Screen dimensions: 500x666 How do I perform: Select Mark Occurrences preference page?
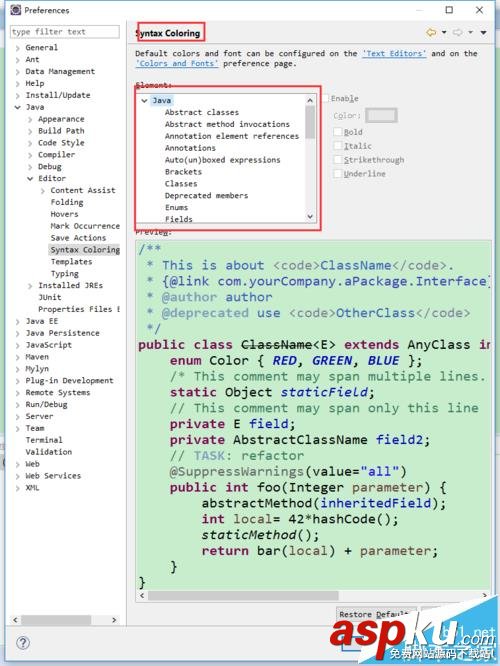pyautogui.click(x=85, y=226)
